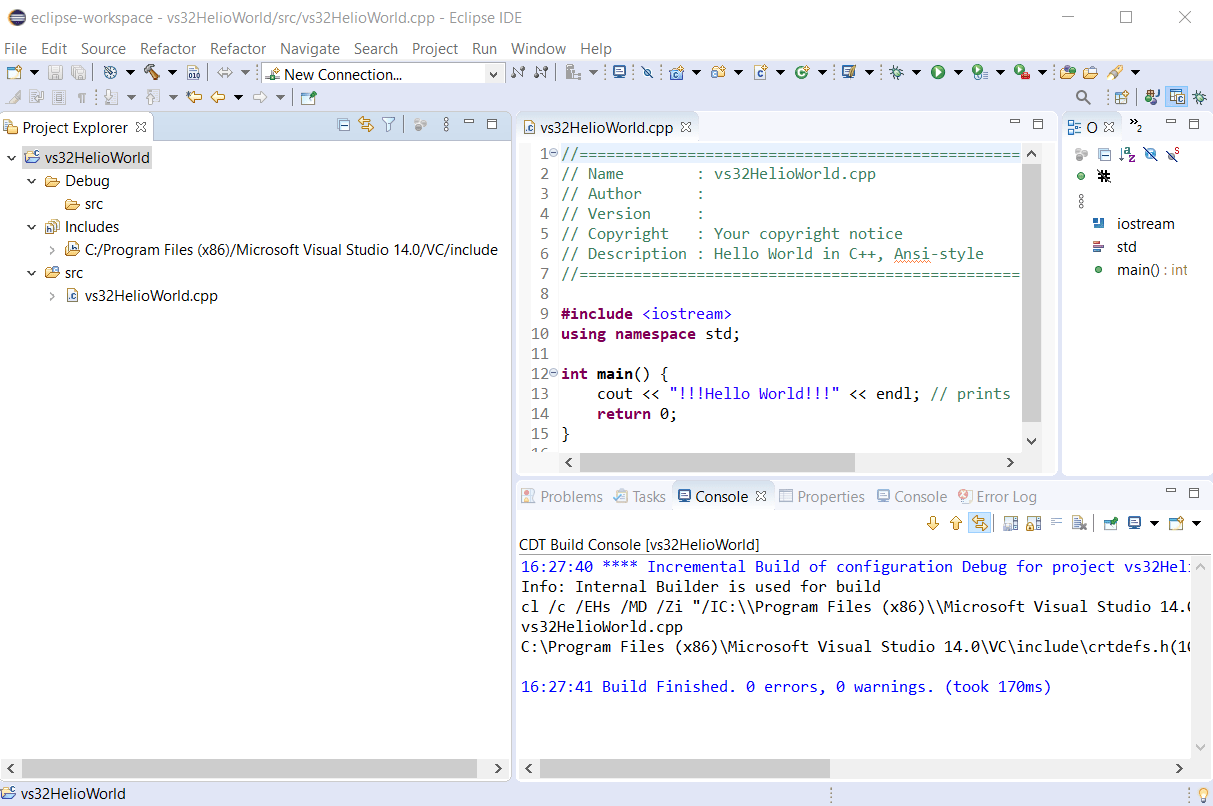Image resolution: width=1213 pixels, height=806 pixels.
Task: Click the Pin Editor icon beside the Forward arrow
Action: 308,97
